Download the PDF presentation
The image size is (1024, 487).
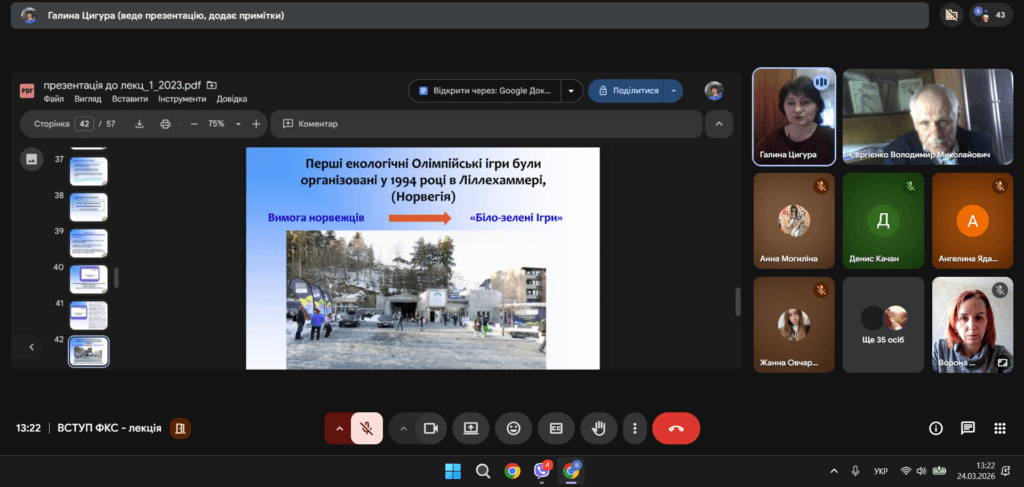[x=139, y=124]
